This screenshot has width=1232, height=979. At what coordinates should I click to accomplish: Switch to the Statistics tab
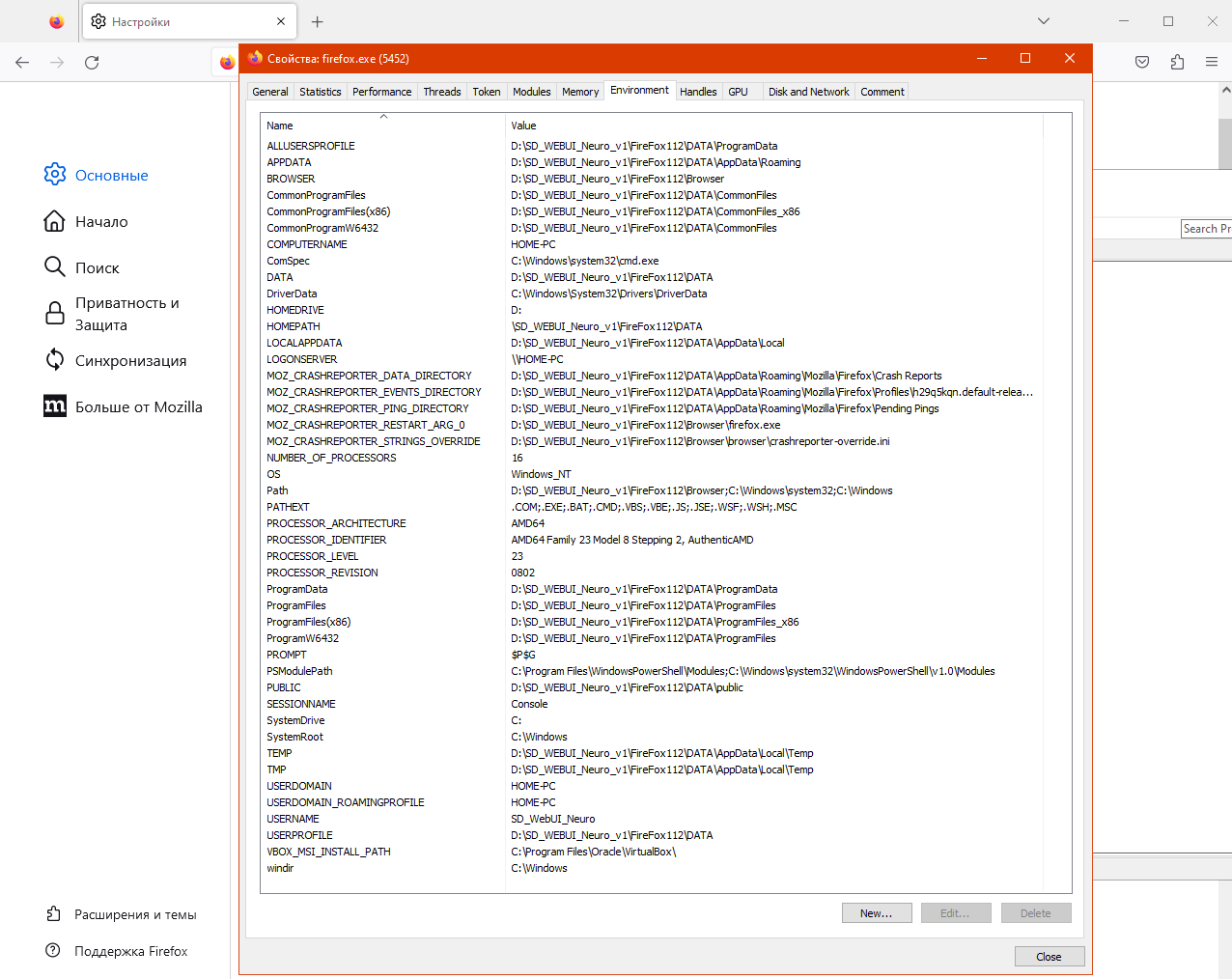[321, 92]
